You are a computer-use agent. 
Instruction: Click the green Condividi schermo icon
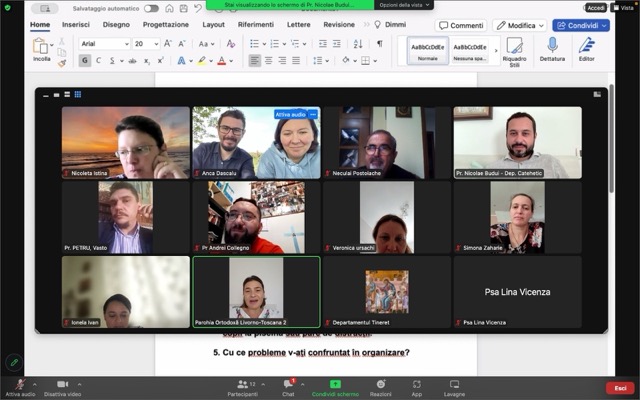click(x=336, y=384)
